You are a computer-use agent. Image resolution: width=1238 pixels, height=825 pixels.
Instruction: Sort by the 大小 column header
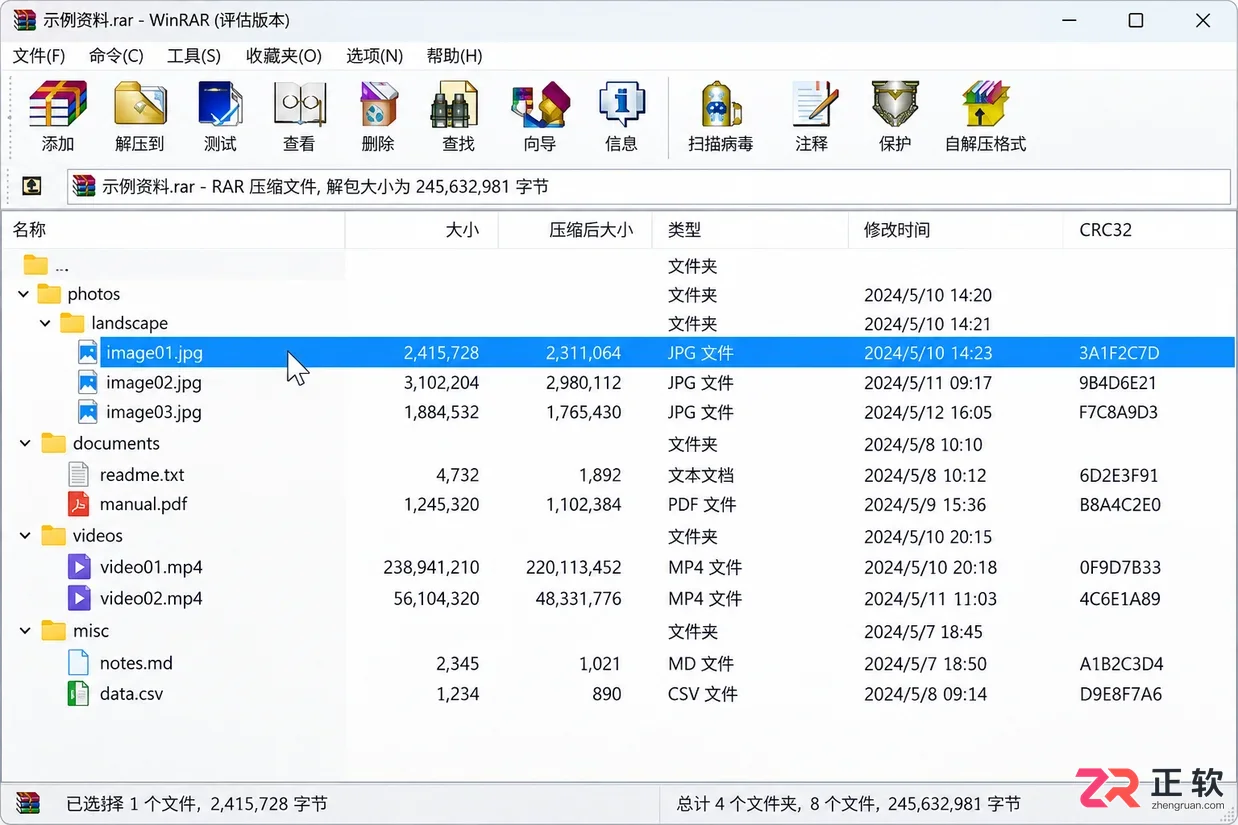coord(422,230)
